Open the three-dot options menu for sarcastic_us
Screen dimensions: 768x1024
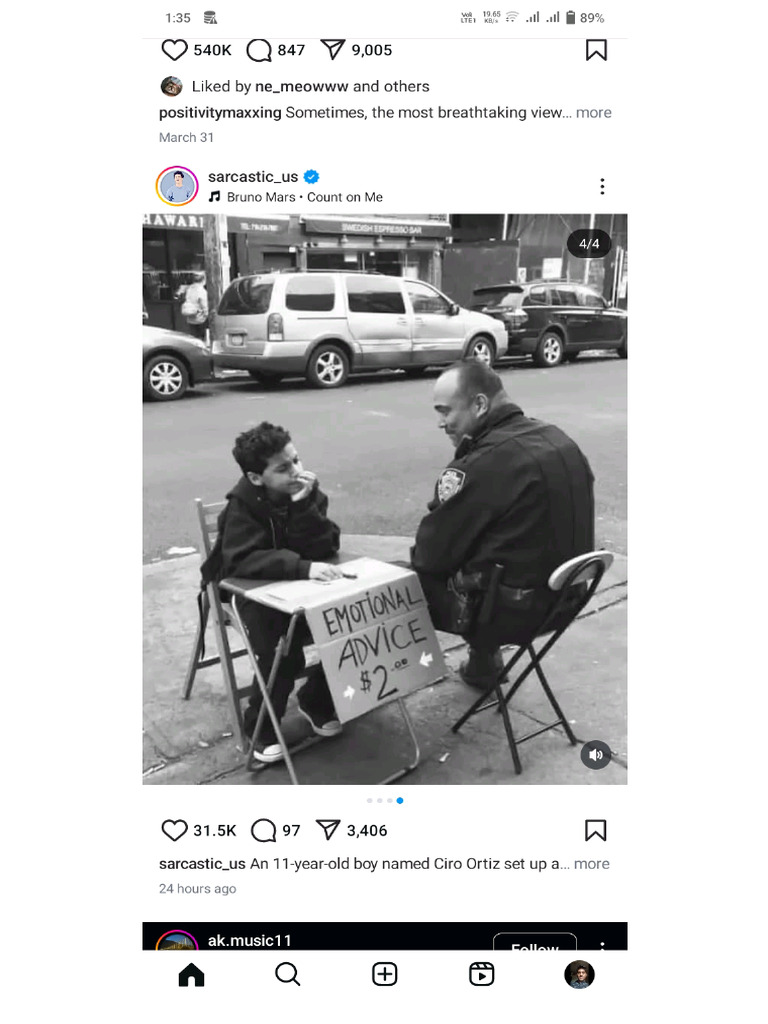click(602, 186)
